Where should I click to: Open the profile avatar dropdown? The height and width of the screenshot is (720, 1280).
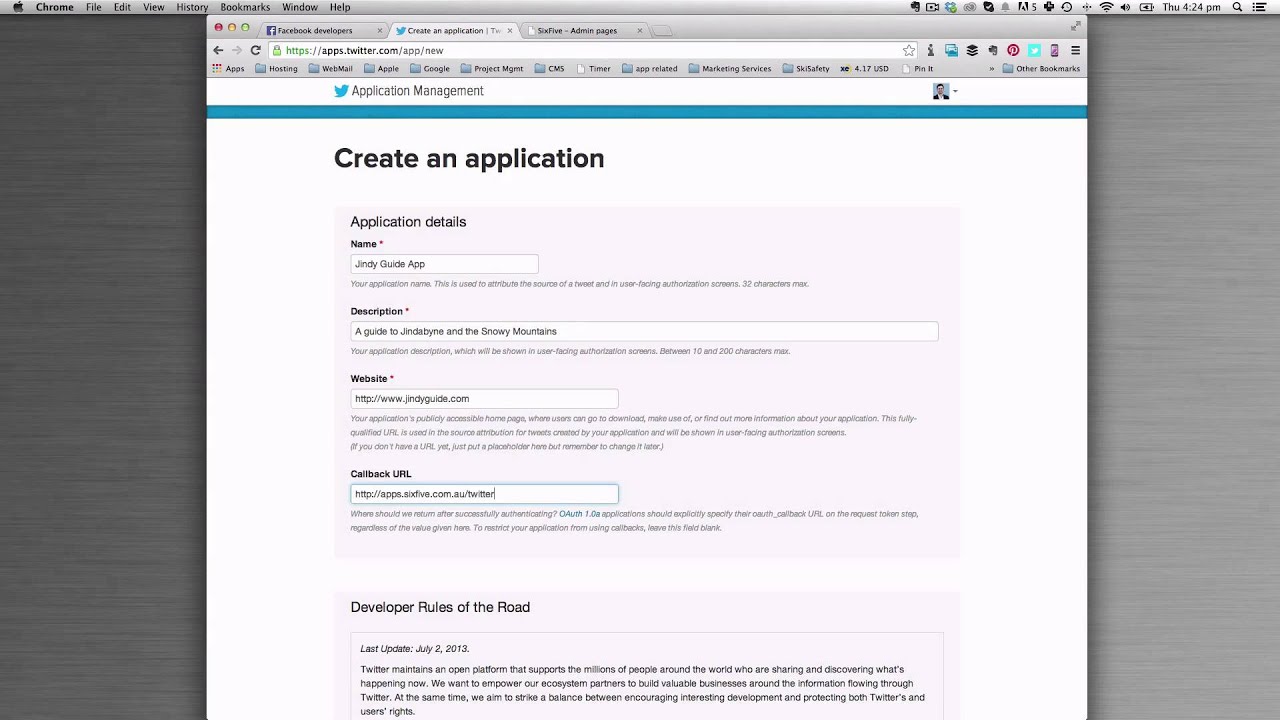(x=945, y=91)
